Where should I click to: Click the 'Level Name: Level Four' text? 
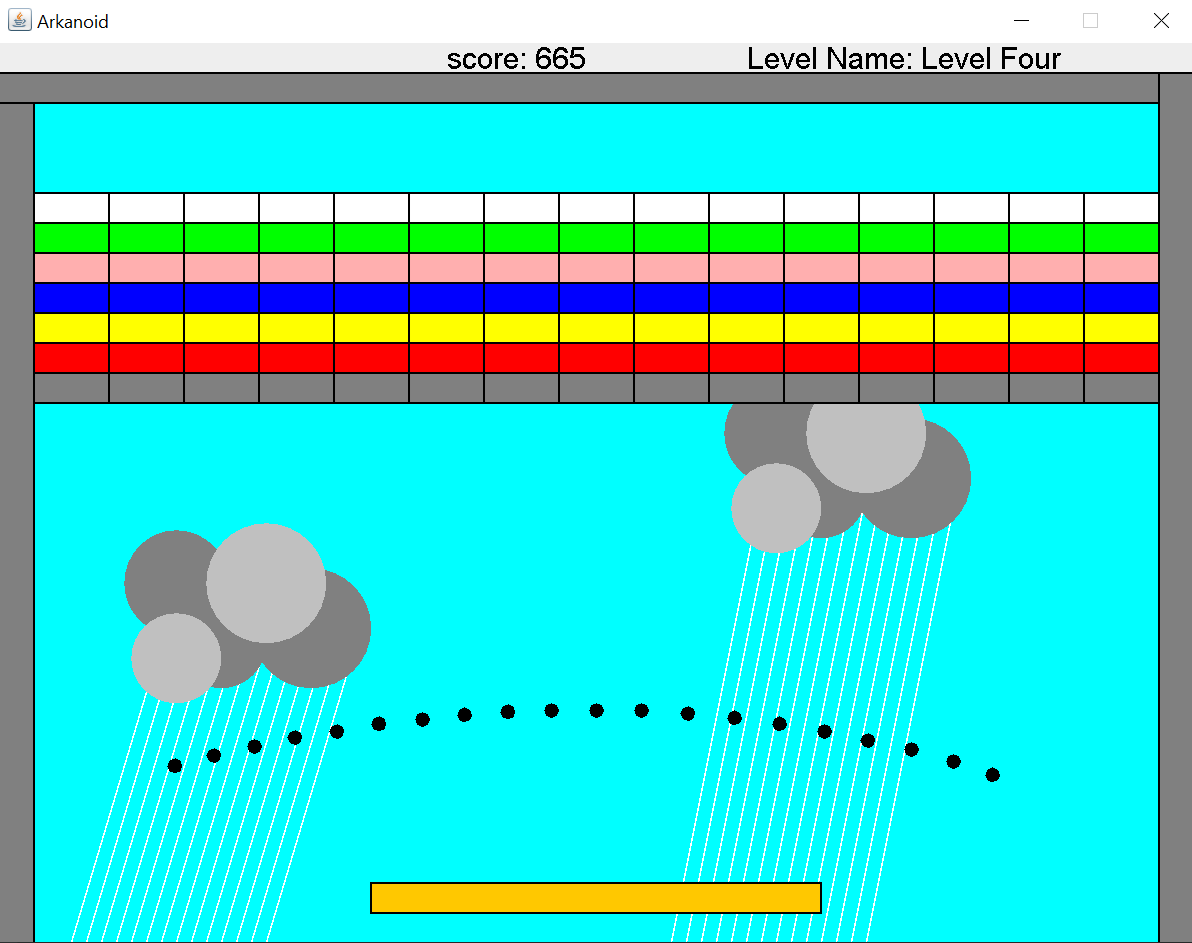click(903, 59)
